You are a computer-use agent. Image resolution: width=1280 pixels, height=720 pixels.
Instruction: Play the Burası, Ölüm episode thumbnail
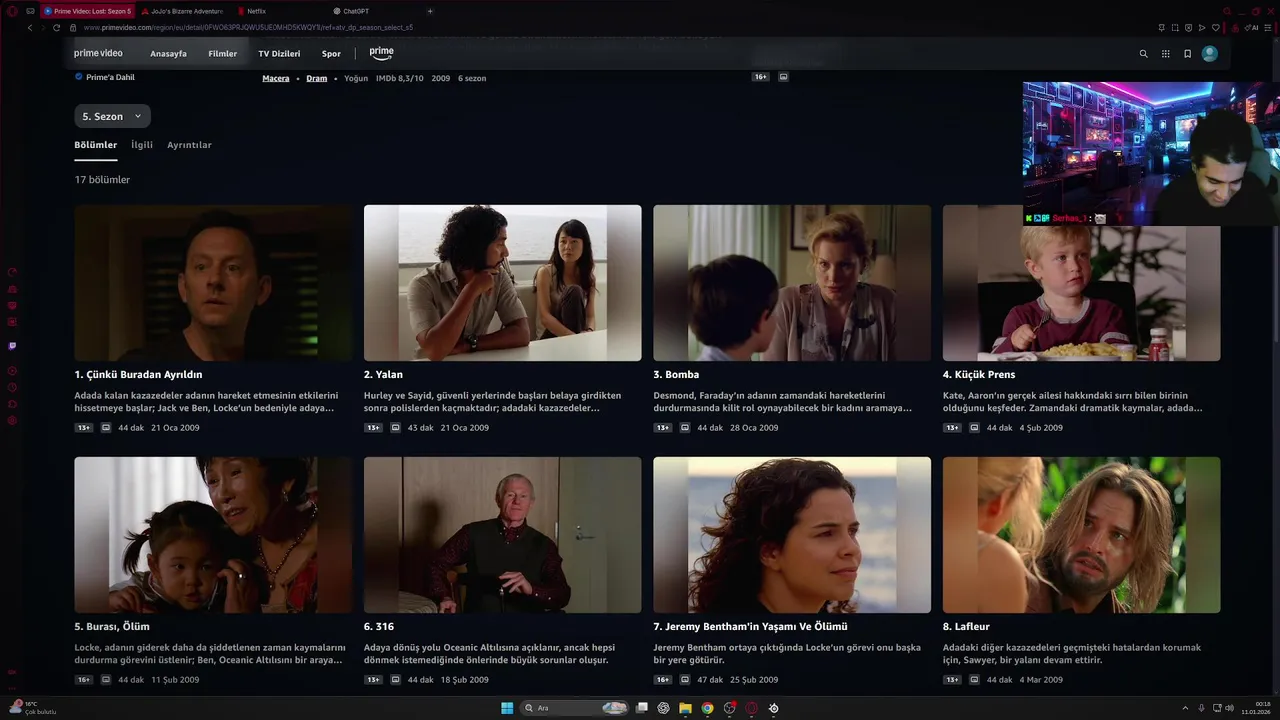click(x=213, y=535)
